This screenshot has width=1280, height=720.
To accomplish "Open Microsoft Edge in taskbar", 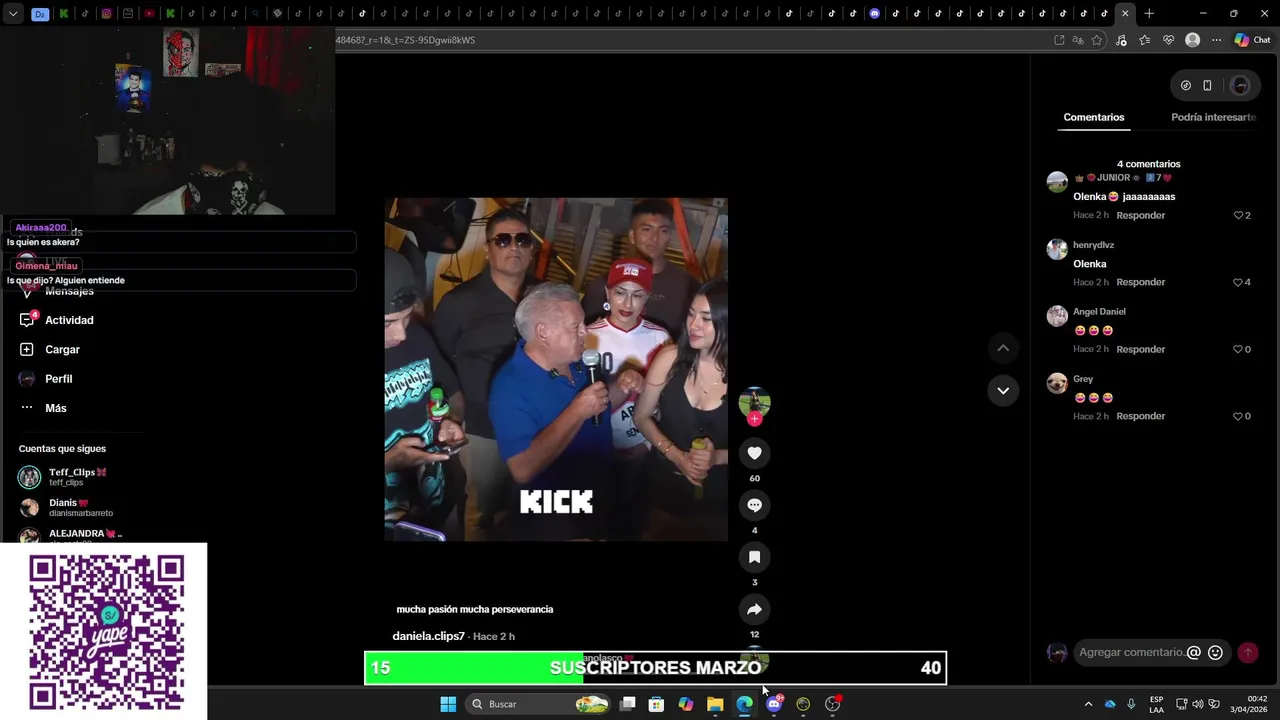I will point(744,704).
